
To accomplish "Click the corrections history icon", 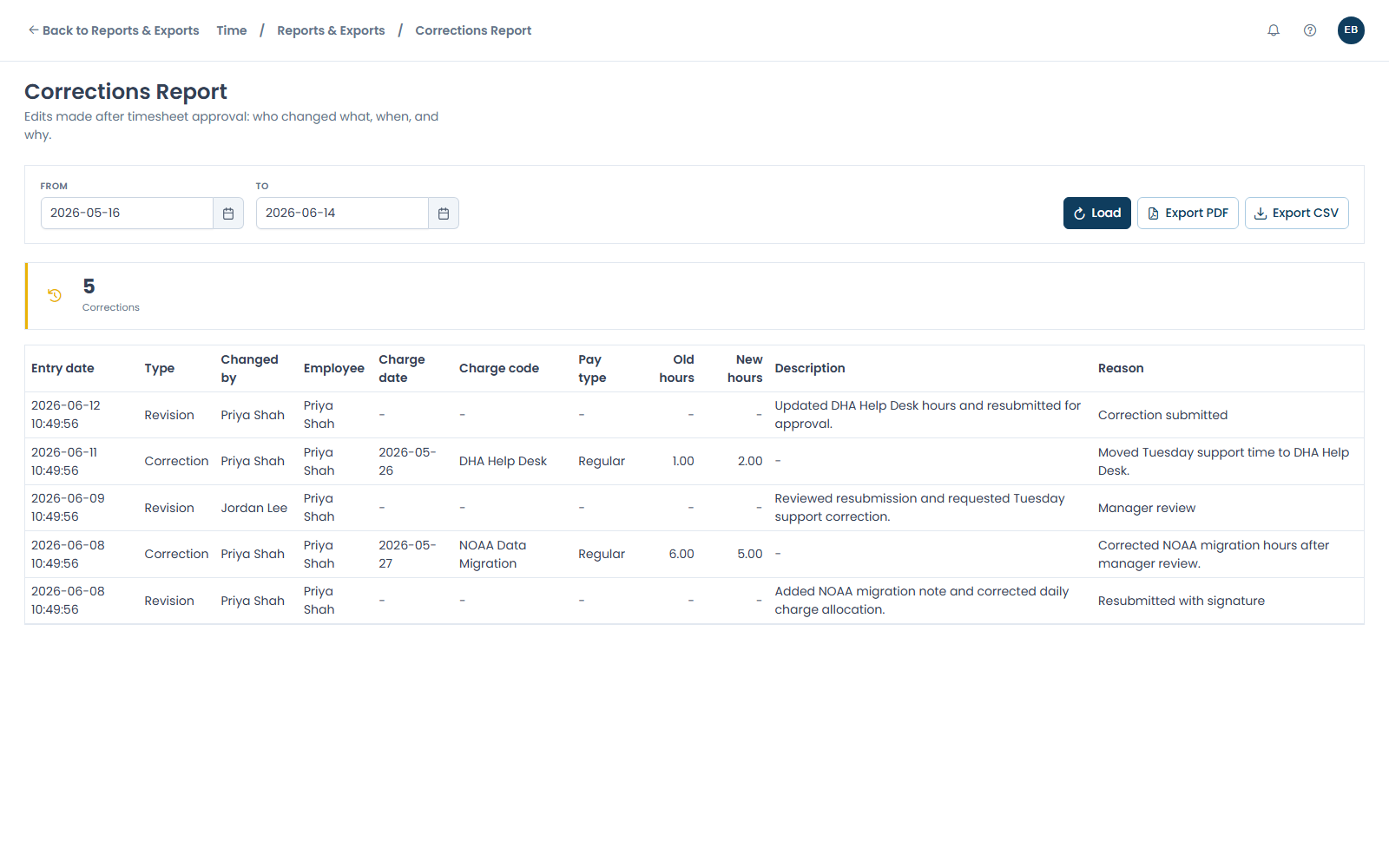I will coord(55,295).
